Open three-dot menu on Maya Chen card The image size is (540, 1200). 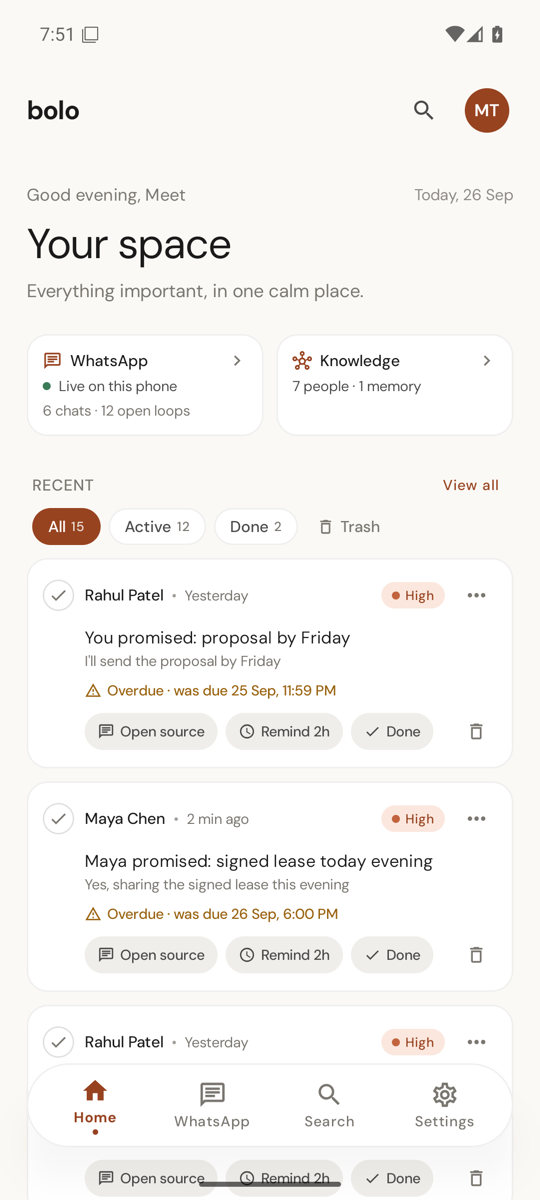point(476,819)
